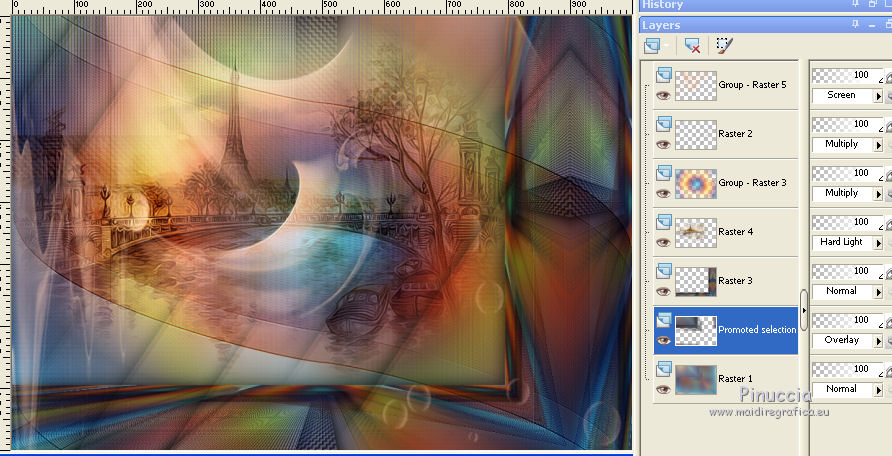Open Raster 2's Multiply blend mode dropdown
Viewport: 892px width, 456px height.
tap(878, 145)
